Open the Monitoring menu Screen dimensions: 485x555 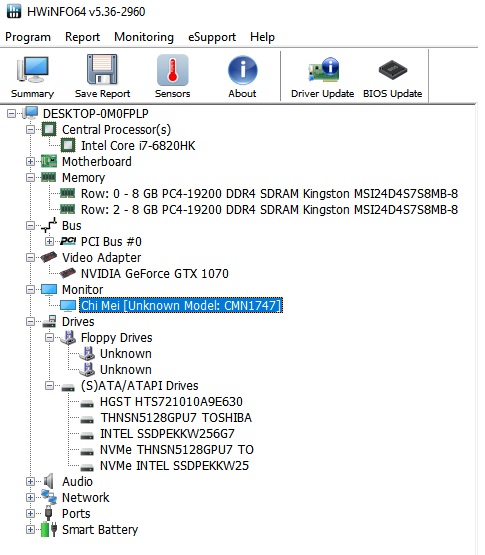click(x=144, y=37)
